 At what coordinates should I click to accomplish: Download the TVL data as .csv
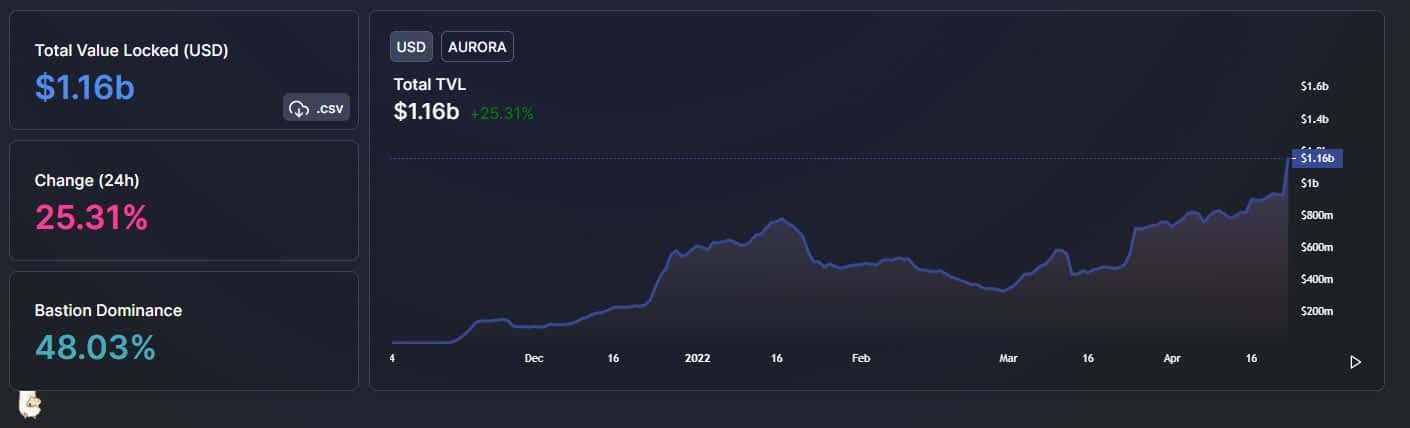[316, 108]
